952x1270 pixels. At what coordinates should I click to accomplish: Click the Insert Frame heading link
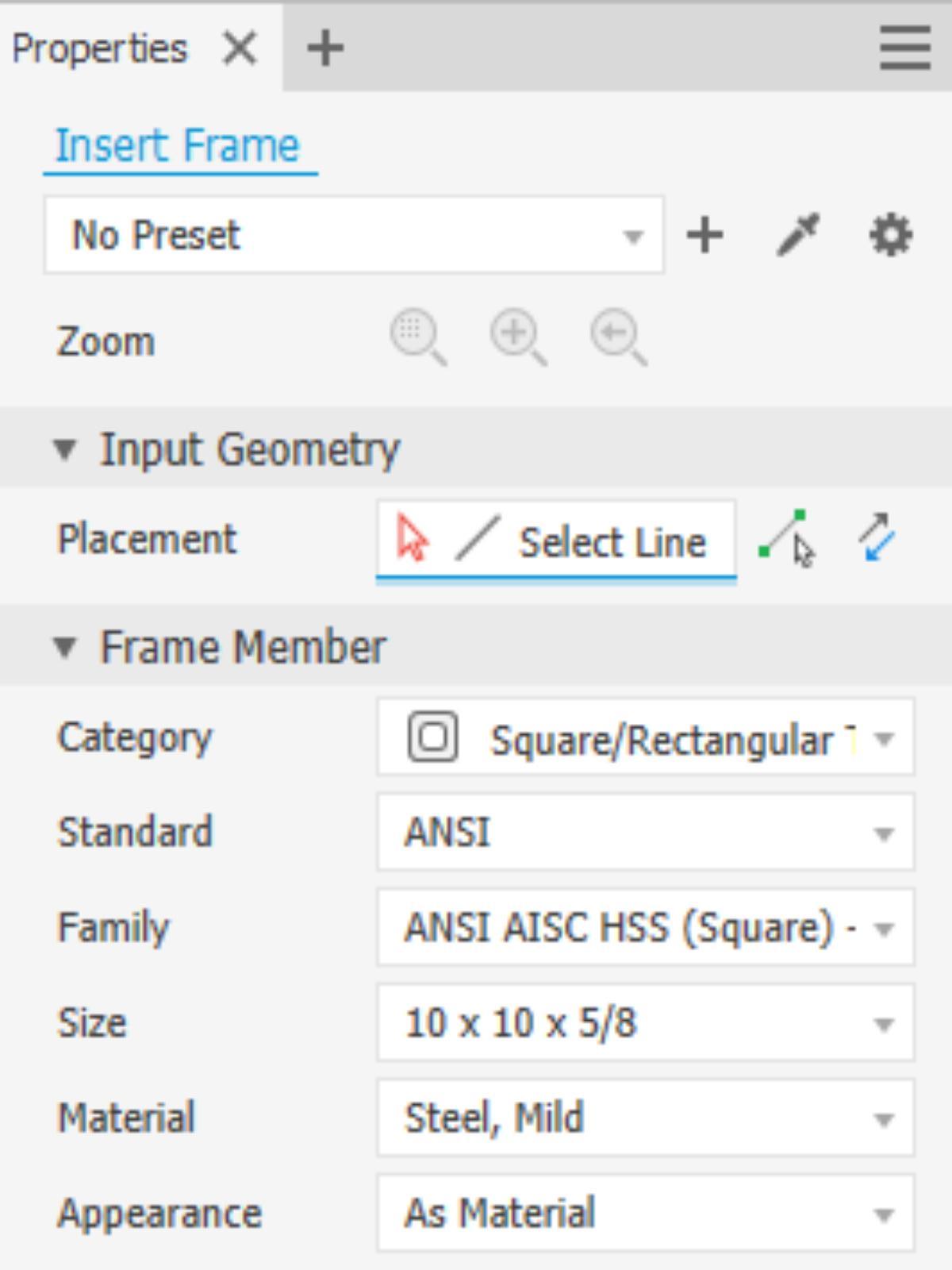178,146
